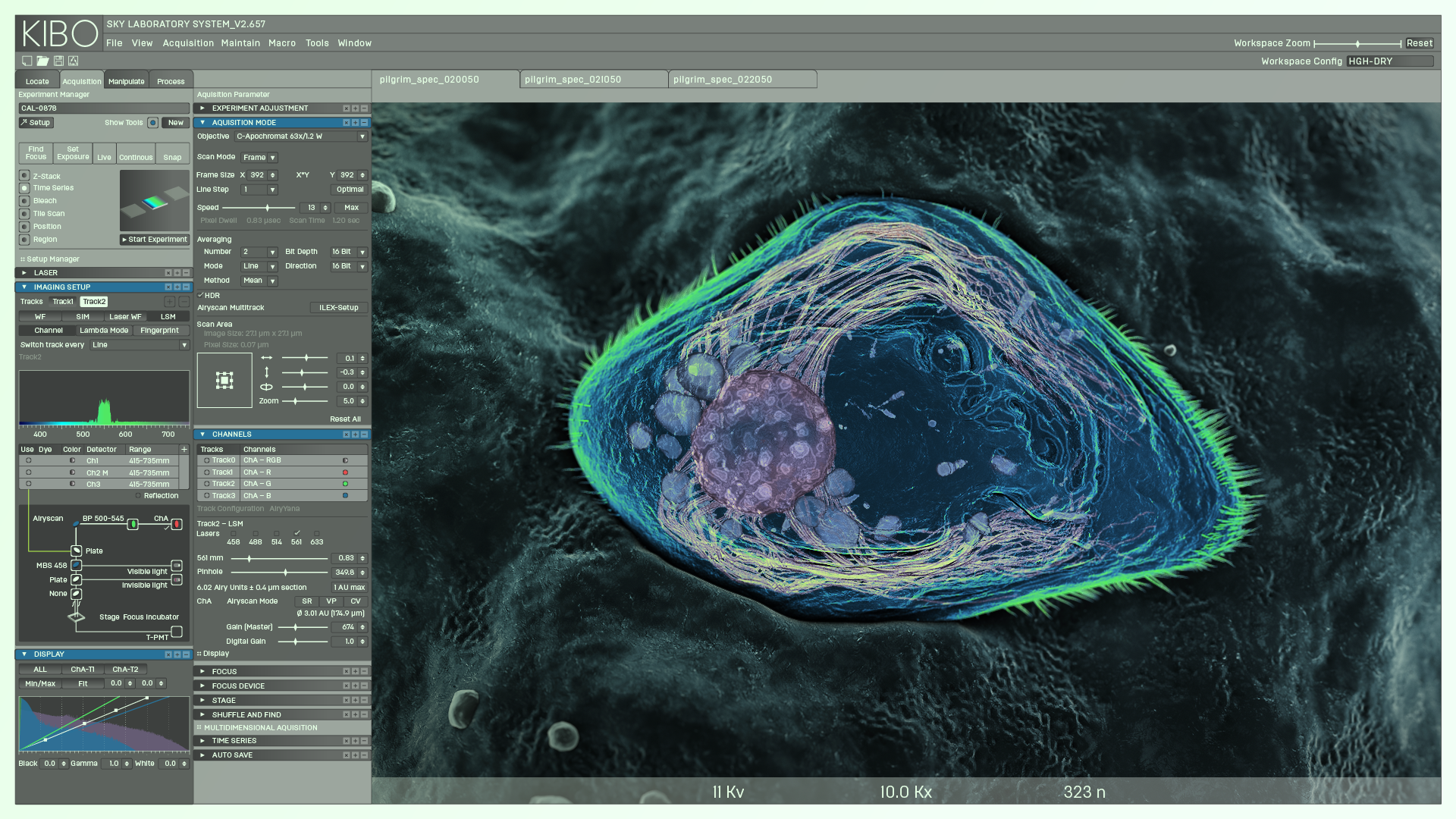Click the open folder toolbar icon
Viewport: 1456px width, 819px height.
[x=42, y=61]
